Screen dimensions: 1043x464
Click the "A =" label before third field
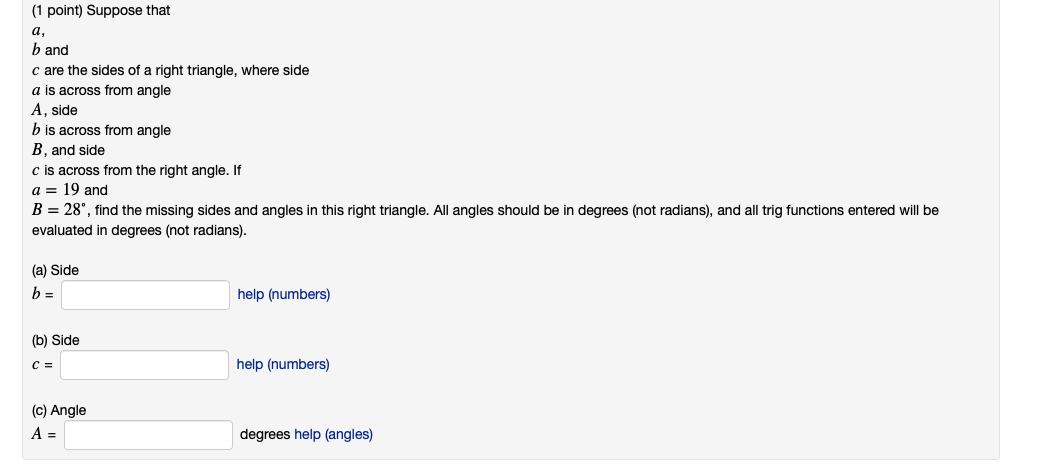point(44,434)
